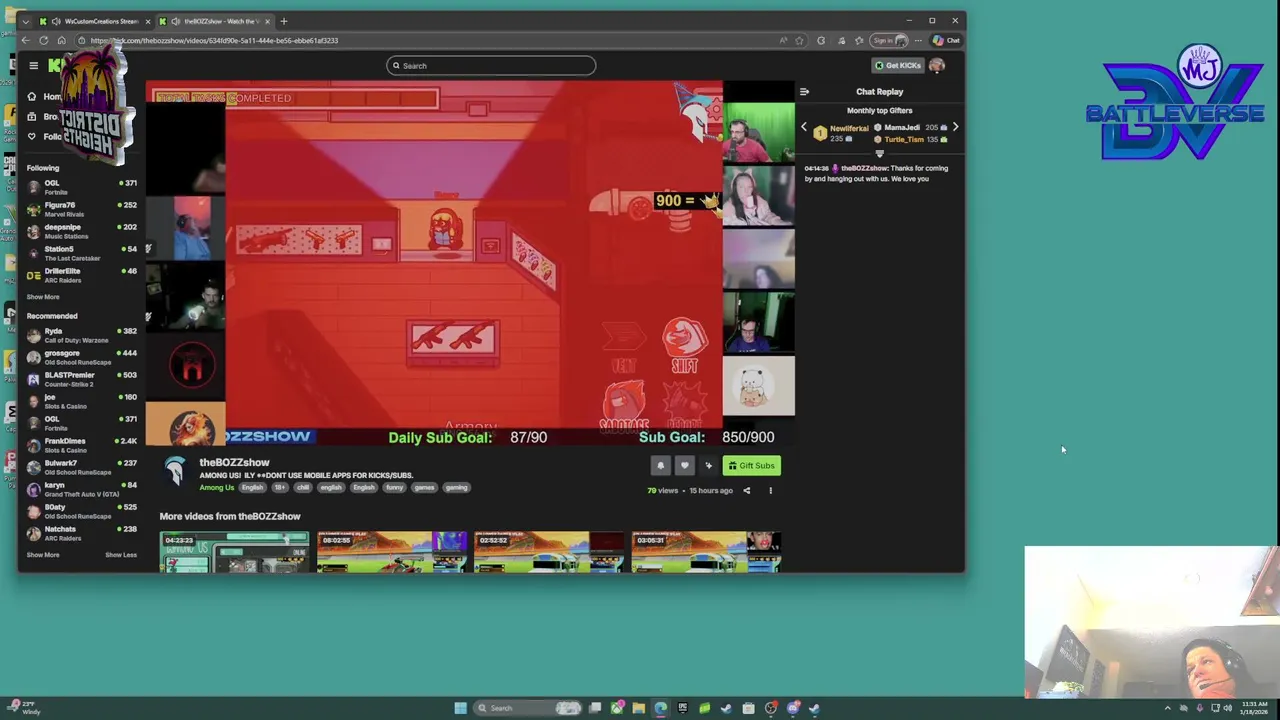This screenshot has height=720, width=1280.
Task: Collapse the Chat Replay panel icon
Action: pyautogui.click(x=804, y=92)
